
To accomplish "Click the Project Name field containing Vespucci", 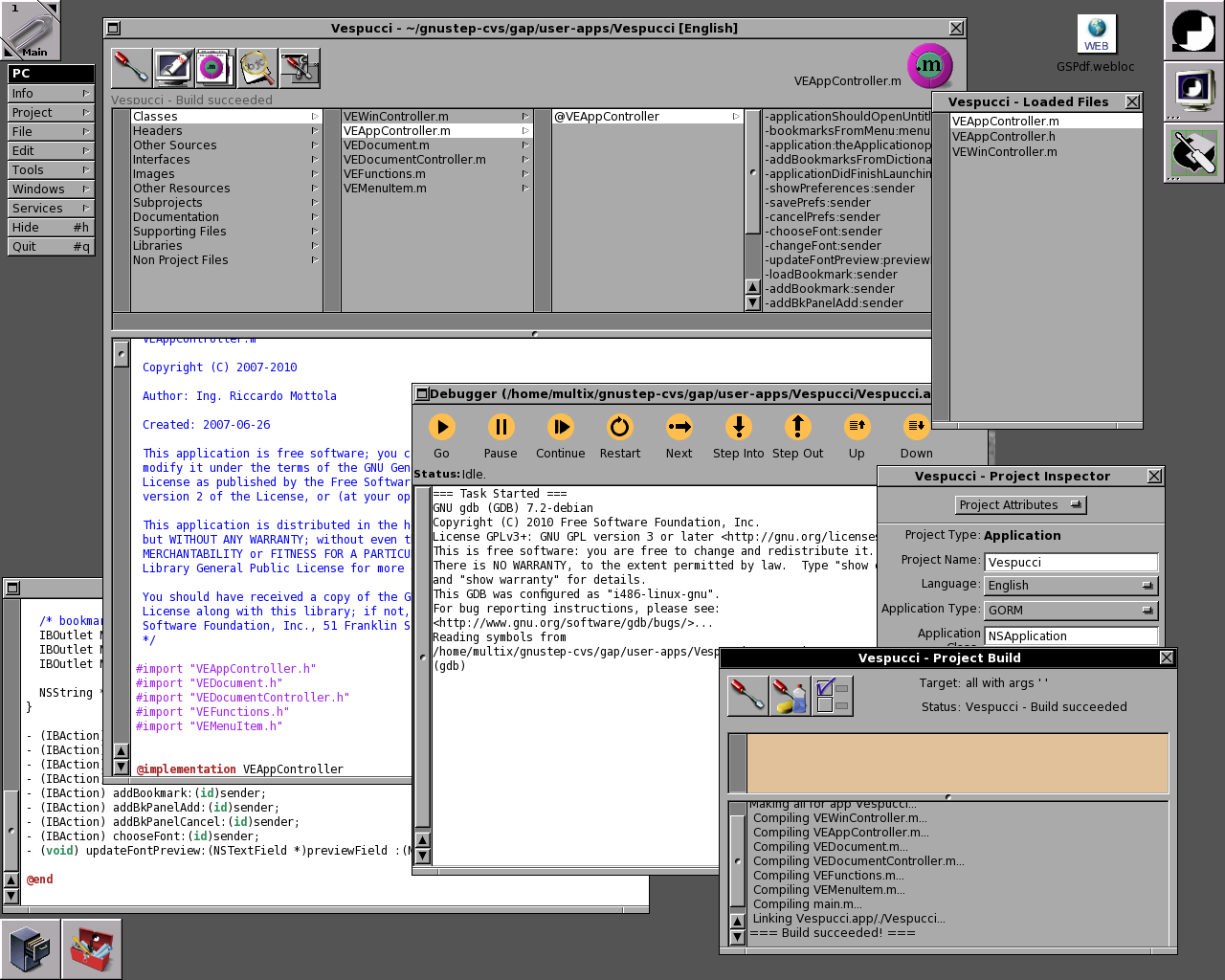I will tap(1071, 563).
